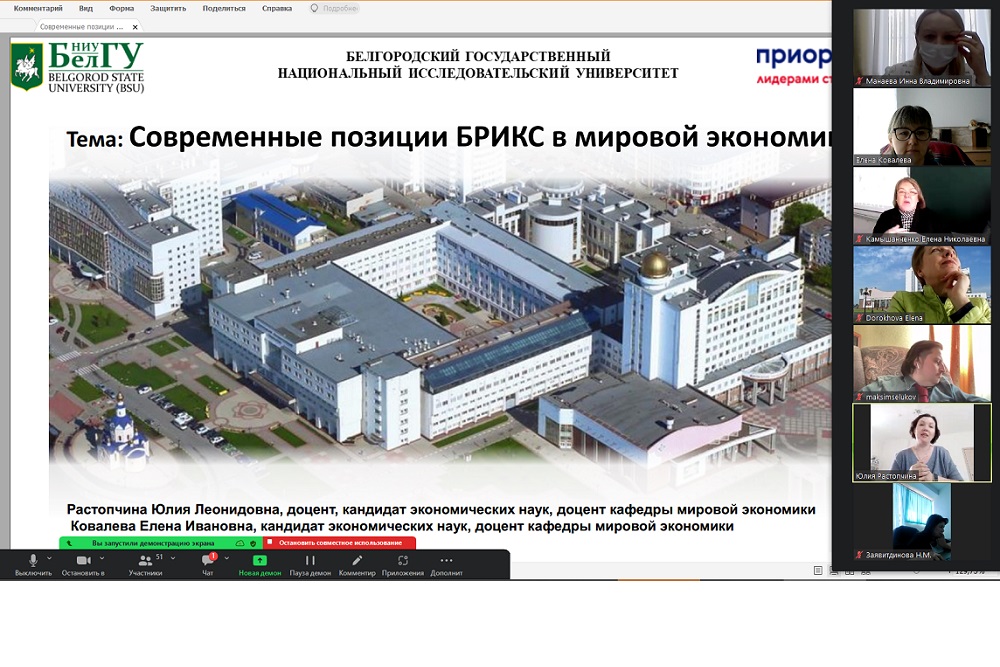Expand the participants options arrow
This screenshot has height=667, width=1000.
[173, 558]
